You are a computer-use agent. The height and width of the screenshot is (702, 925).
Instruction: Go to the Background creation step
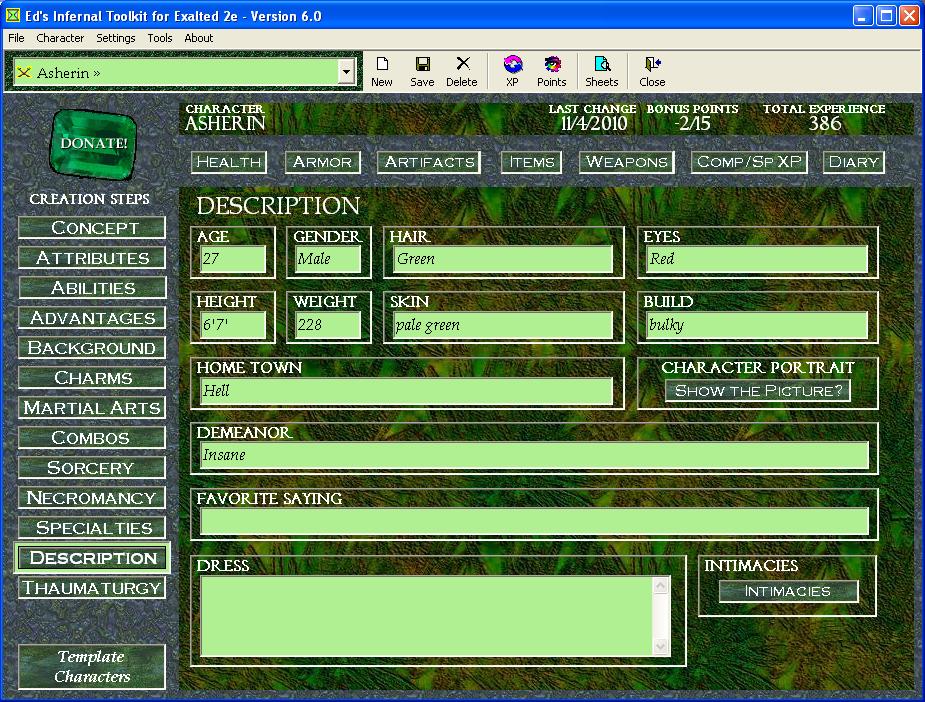point(92,348)
